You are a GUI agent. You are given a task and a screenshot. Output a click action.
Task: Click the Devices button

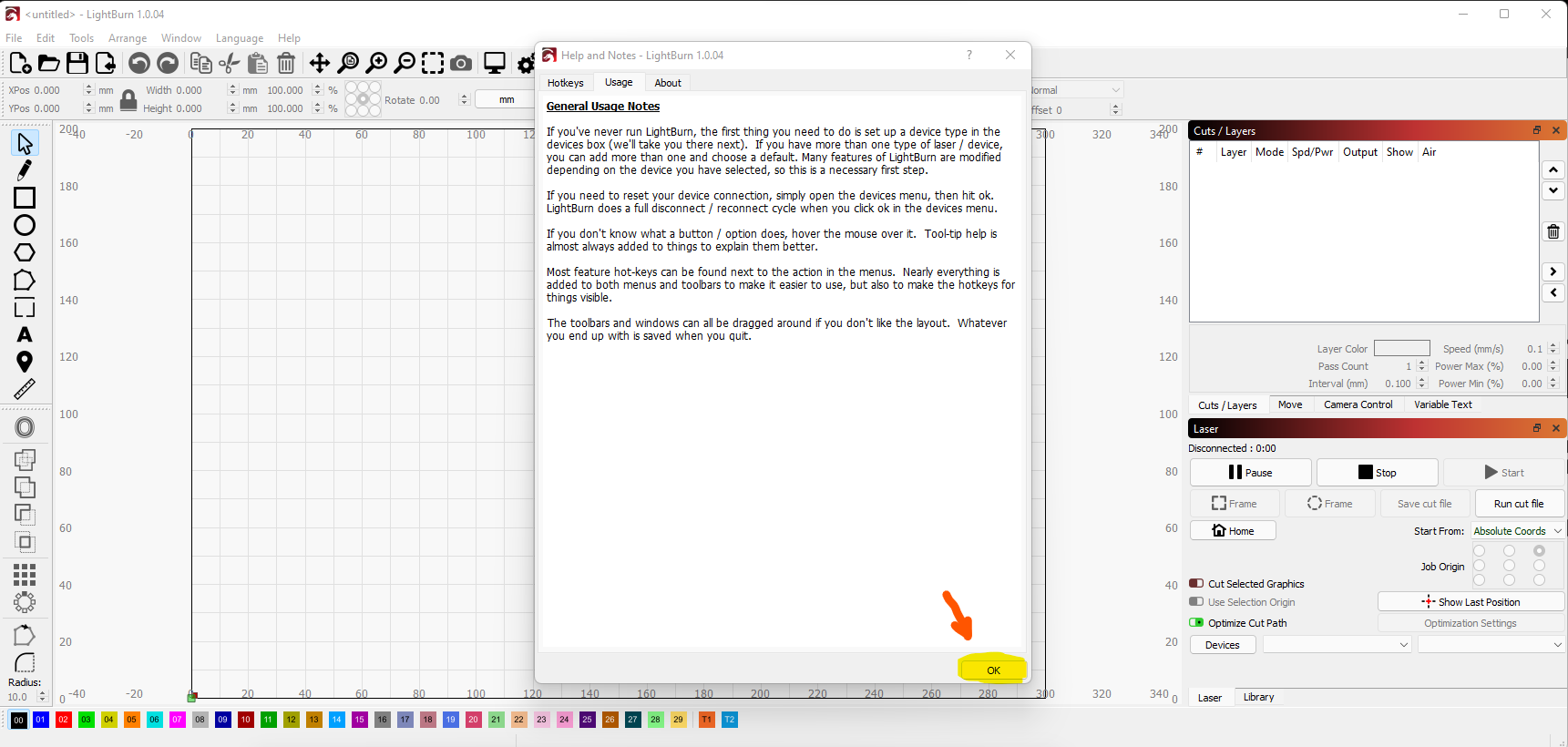point(1222,645)
